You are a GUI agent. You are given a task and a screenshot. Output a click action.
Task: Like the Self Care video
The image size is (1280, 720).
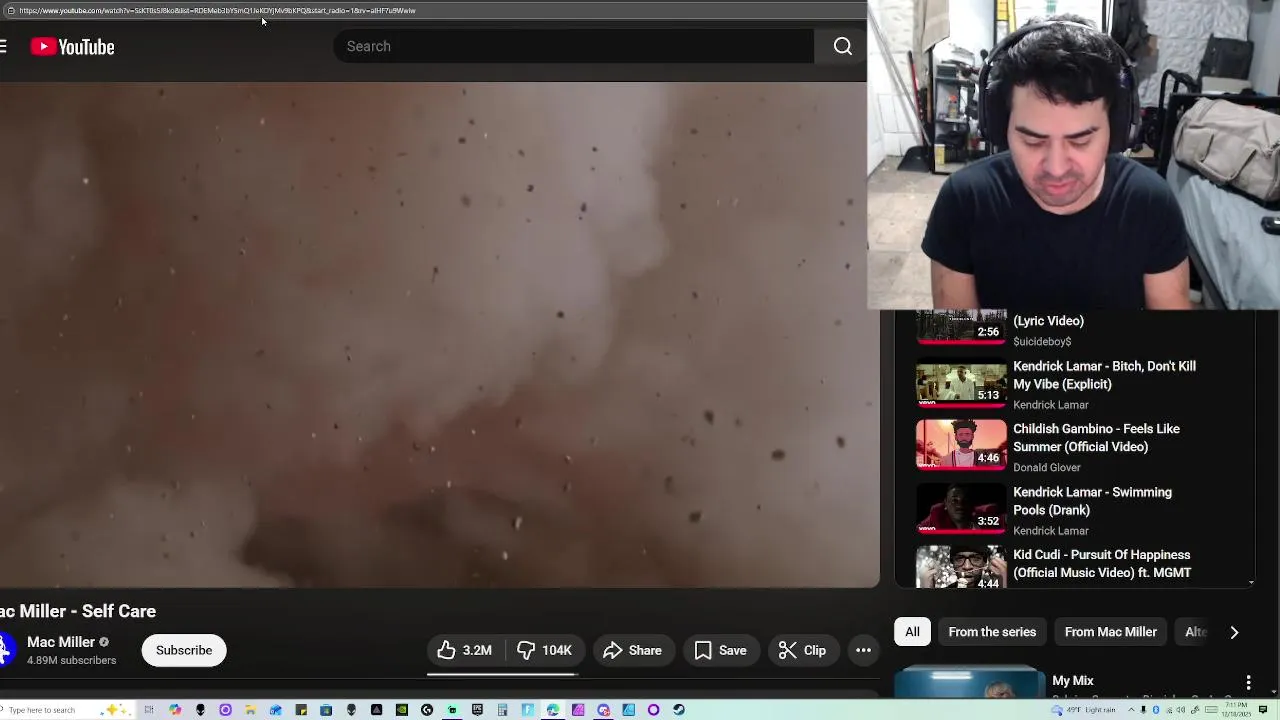click(x=465, y=650)
